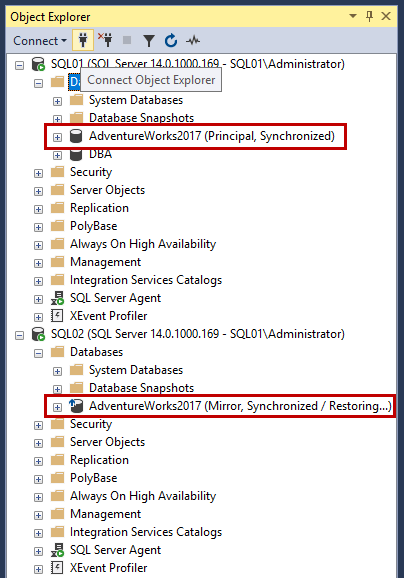The image size is (404, 578).
Task: Click the Filter funnel icon
Action: tap(149, 41)
